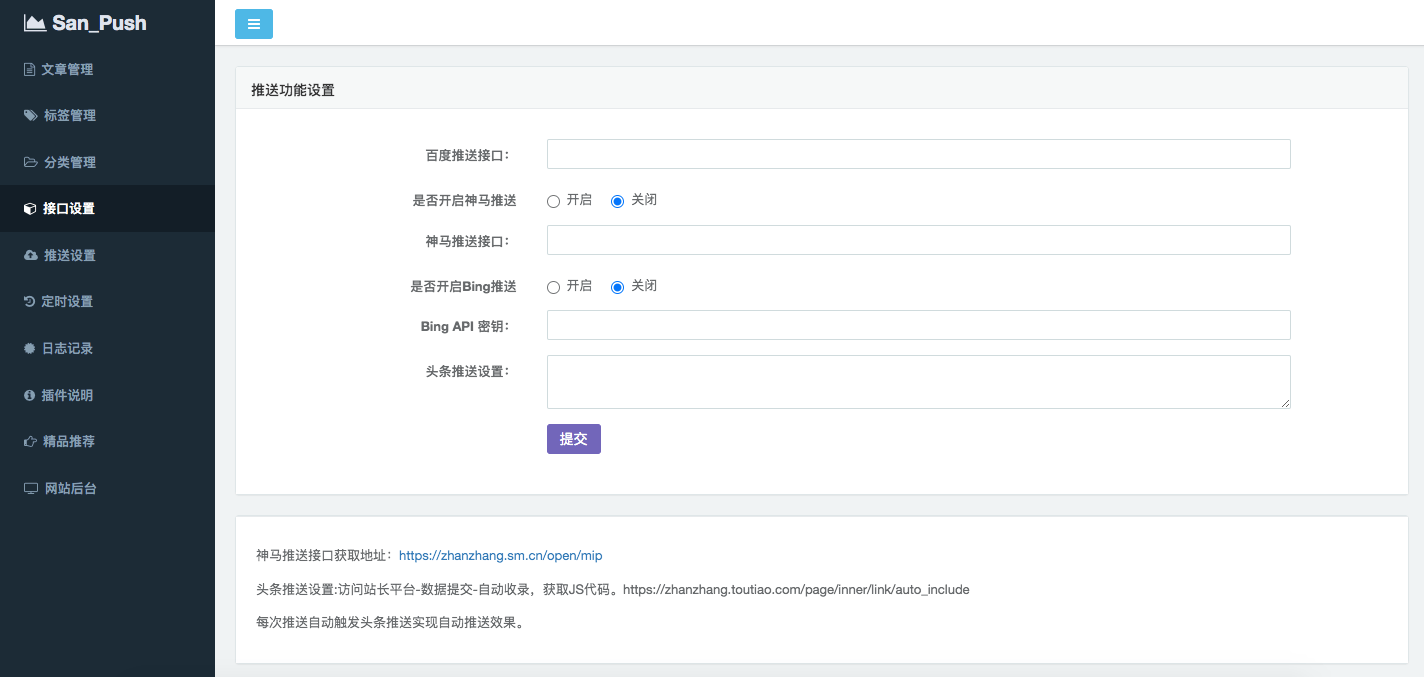The width and height of the screenshot is (1424, 677).
Task: Enable 神马推送 with the 开启 radio
Action: coord(554,201)
